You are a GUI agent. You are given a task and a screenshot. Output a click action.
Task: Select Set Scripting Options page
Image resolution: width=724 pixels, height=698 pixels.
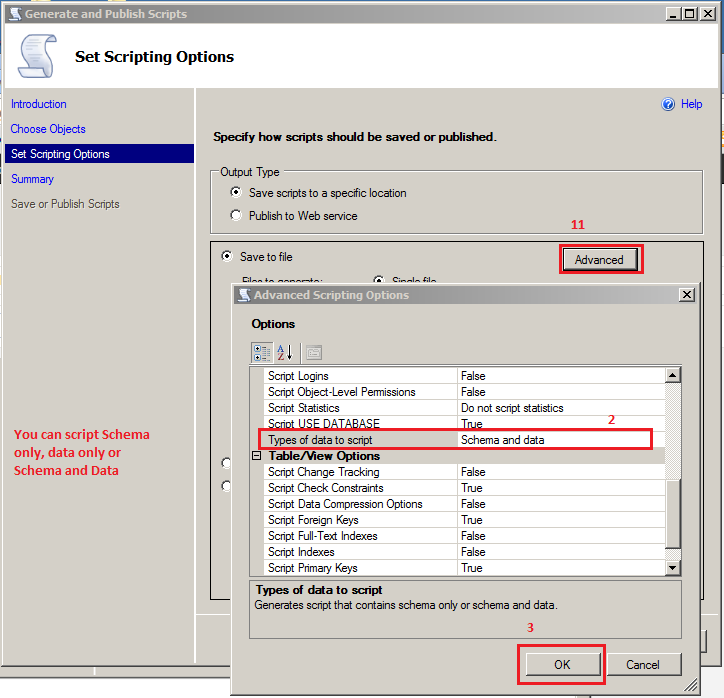click(99, 154)
